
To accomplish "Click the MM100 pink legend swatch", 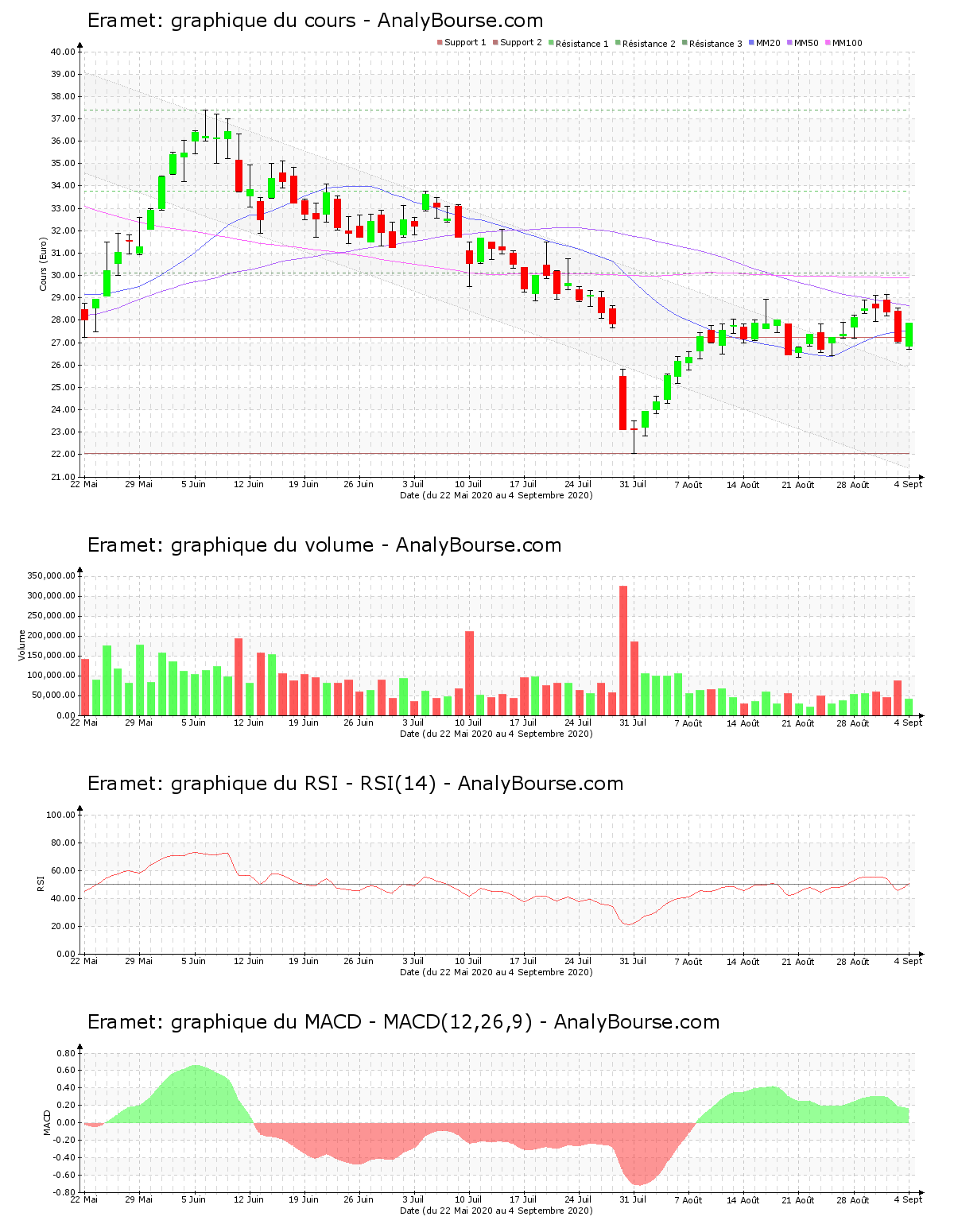I will [828, 43].
